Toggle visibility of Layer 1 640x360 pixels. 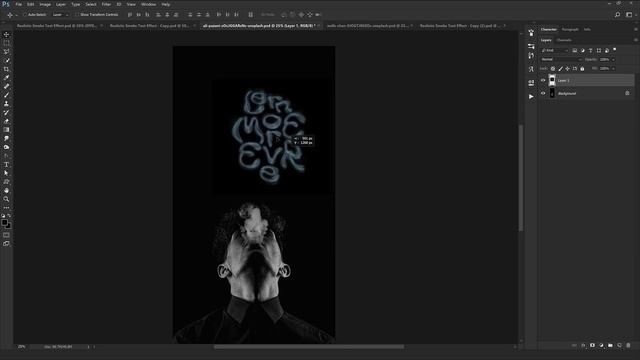[x=543, y=80]
